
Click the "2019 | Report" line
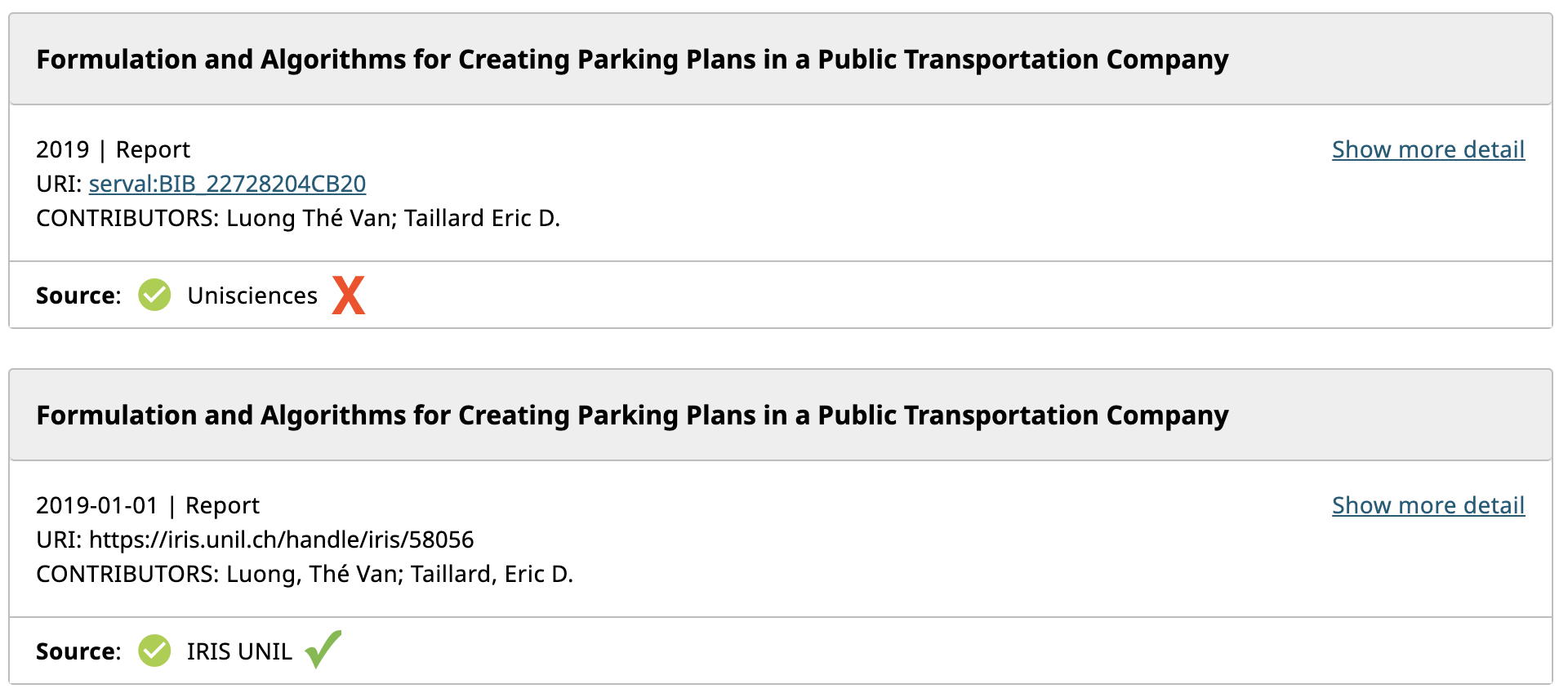coord(113,150)
